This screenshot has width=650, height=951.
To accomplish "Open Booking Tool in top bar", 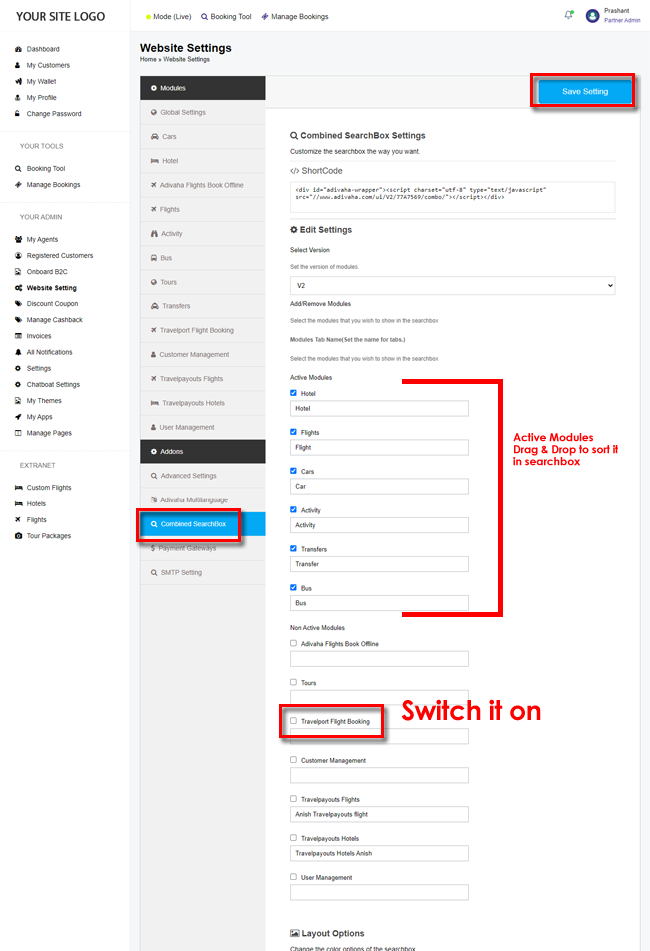I will (226, 17).
